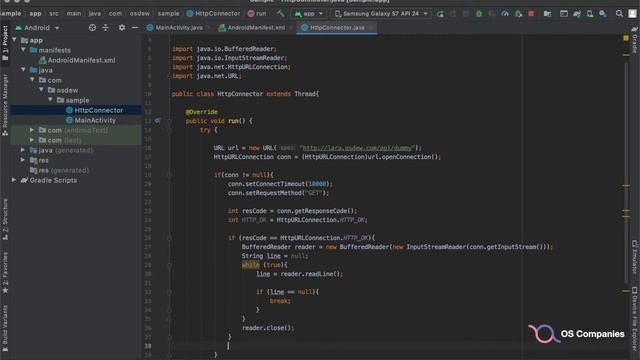Collapse the sample package
This screenshot has height=360, width=640.
(50, 100)
